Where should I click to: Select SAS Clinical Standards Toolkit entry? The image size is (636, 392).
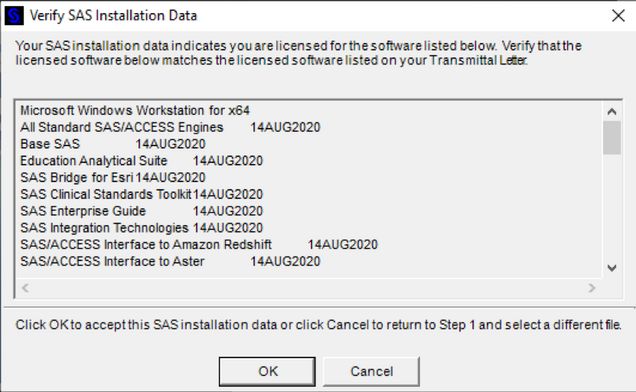click(x=142, y=194)
